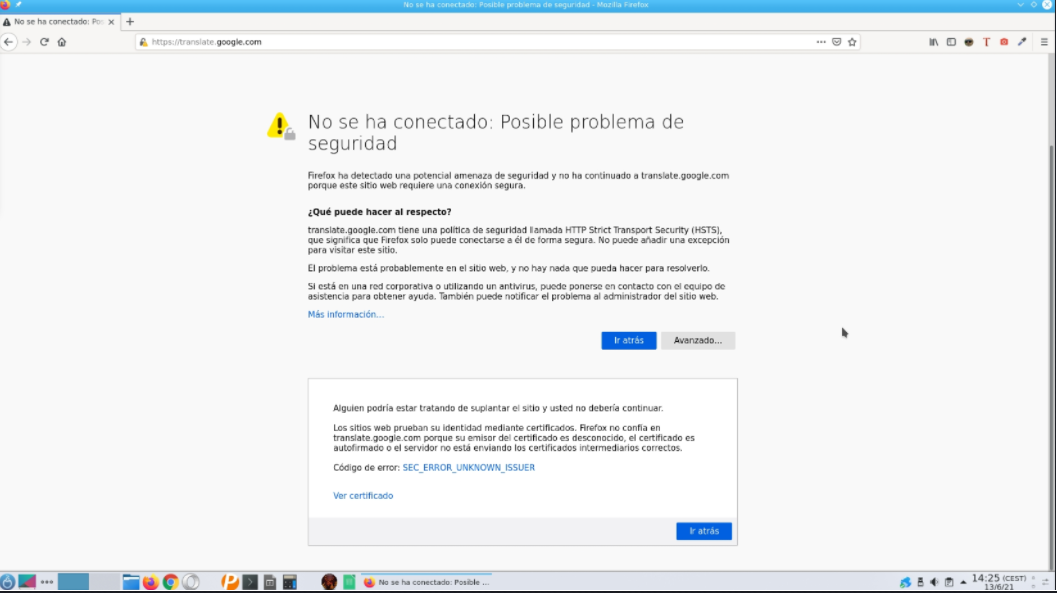Screen dimensions: 1057x593
Task: Click the blue cloud sync tray icon
Action: click(x=905, y=582)
